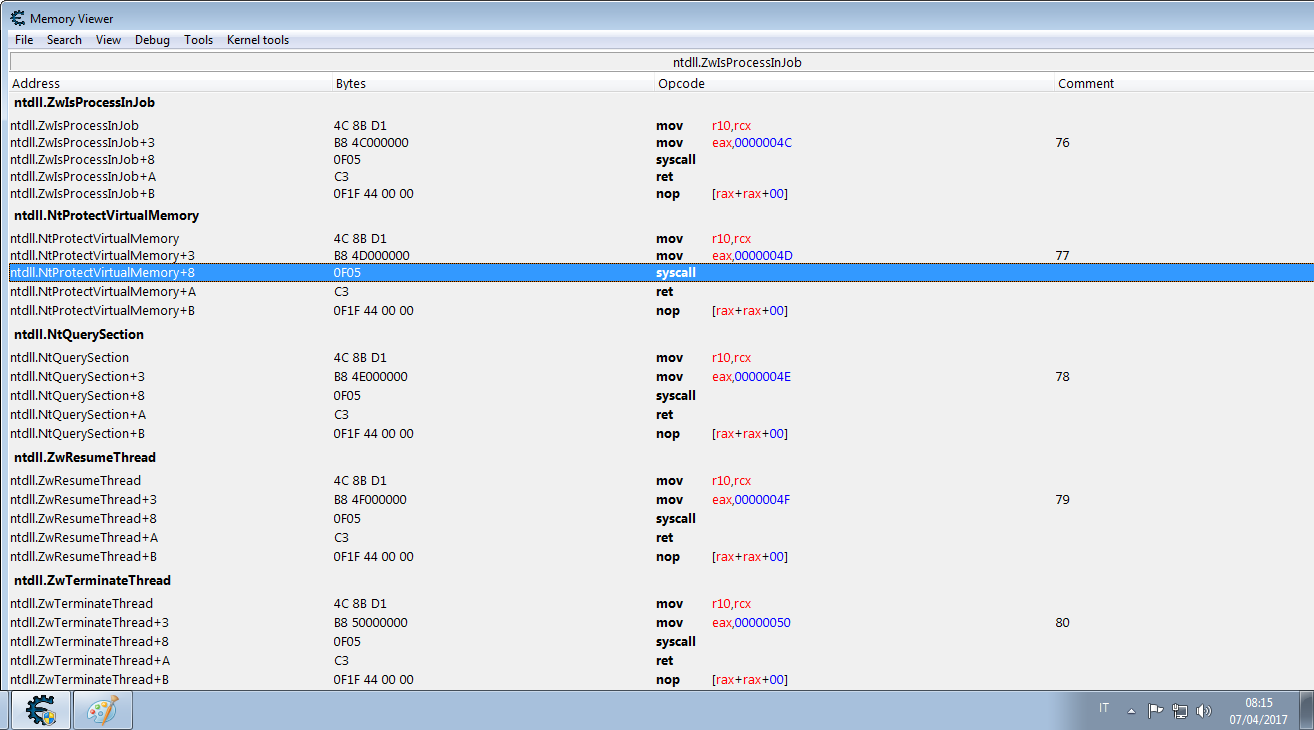The image size is (1314, 730).
Task: Open the Kernel tools menu
Action: pos(258,40)
